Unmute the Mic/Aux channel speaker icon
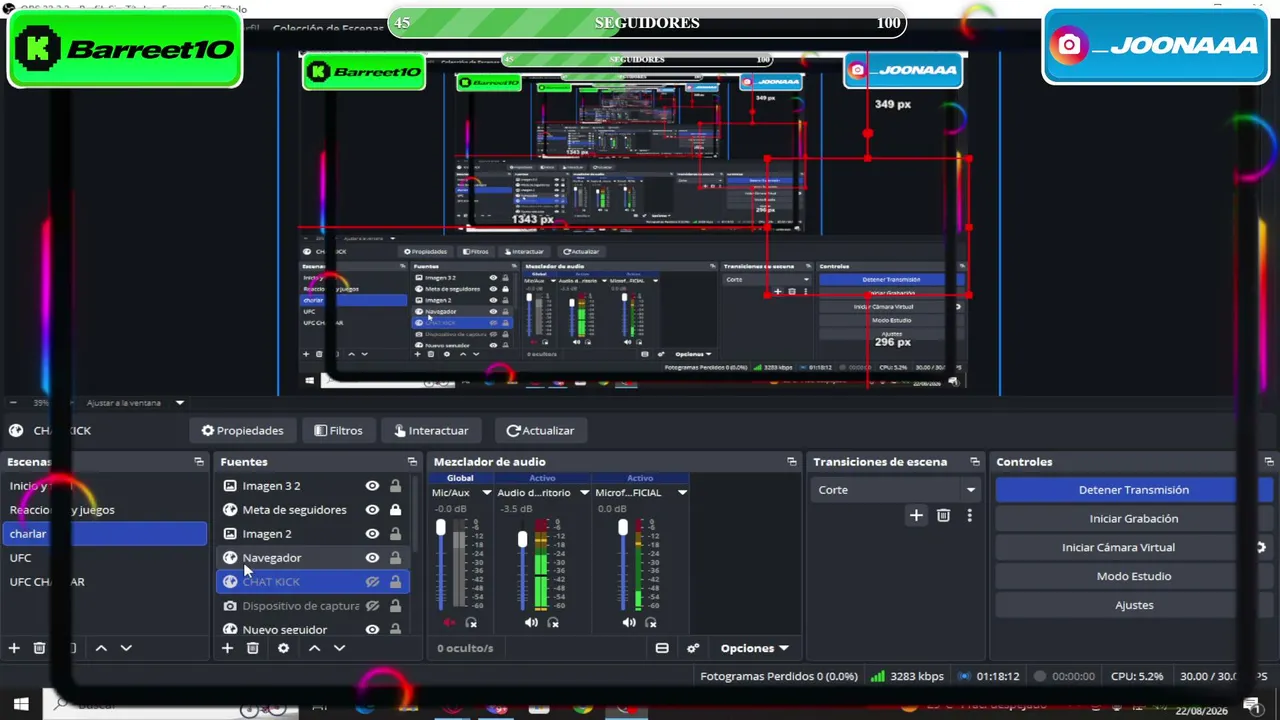The height and width of the screenshot is (720, 1280). [x=448, y=623]
